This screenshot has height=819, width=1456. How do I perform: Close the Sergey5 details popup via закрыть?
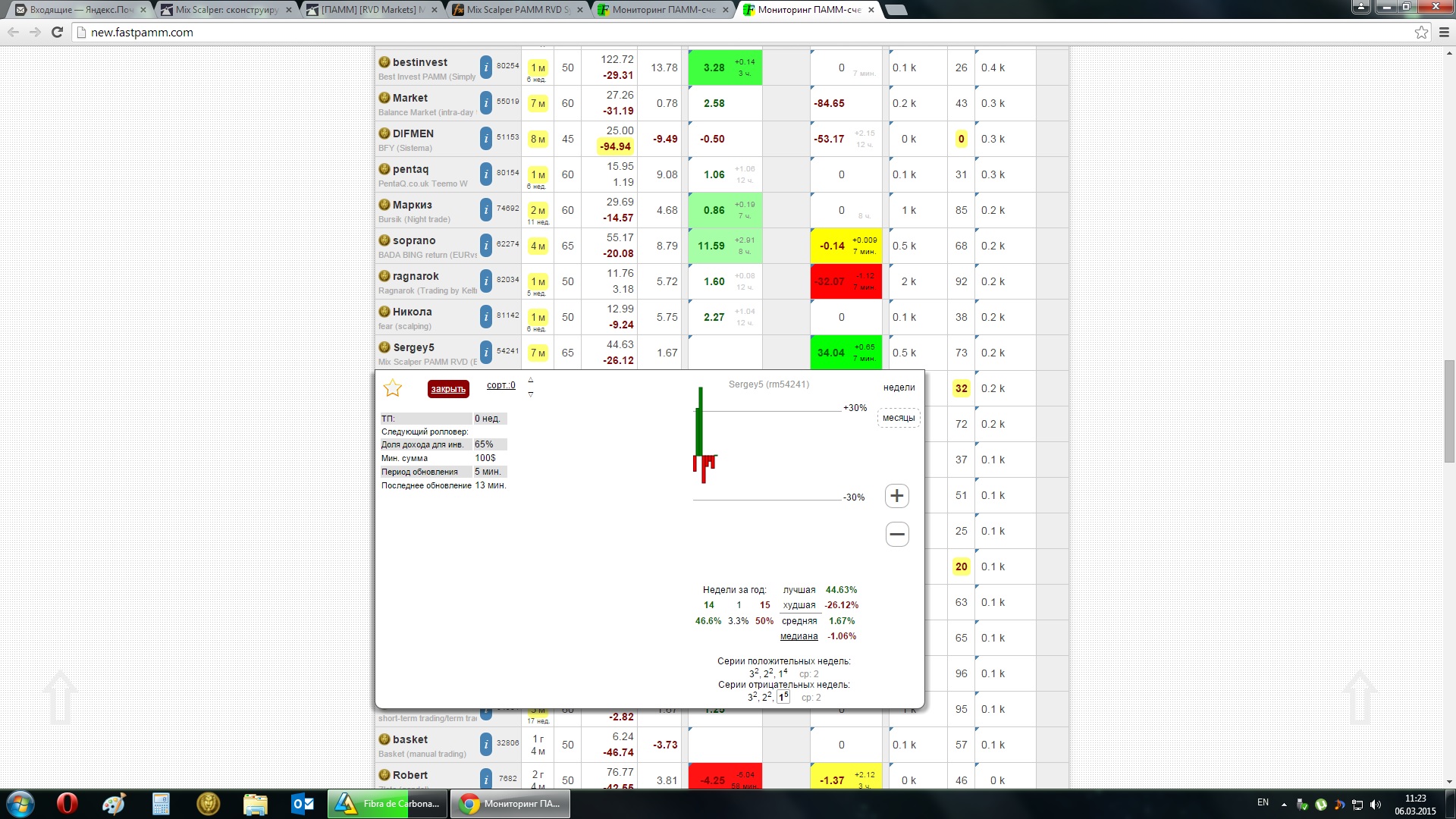(448, 389)
